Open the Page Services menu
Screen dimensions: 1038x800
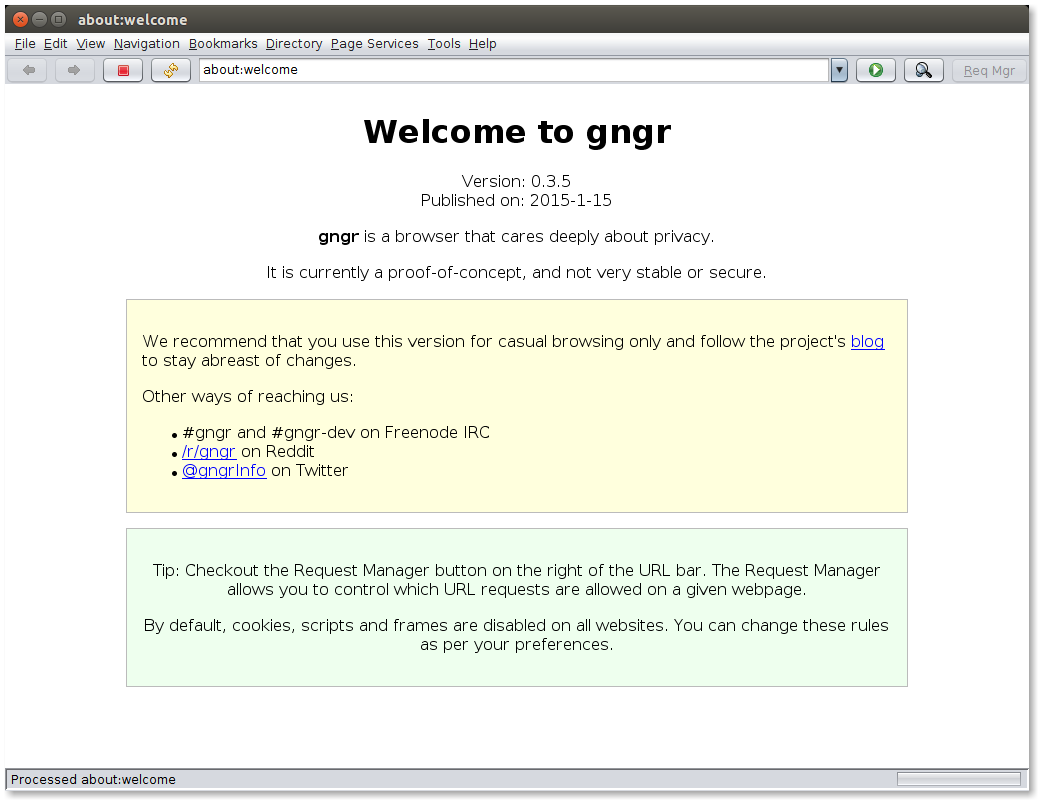[374, 43]
